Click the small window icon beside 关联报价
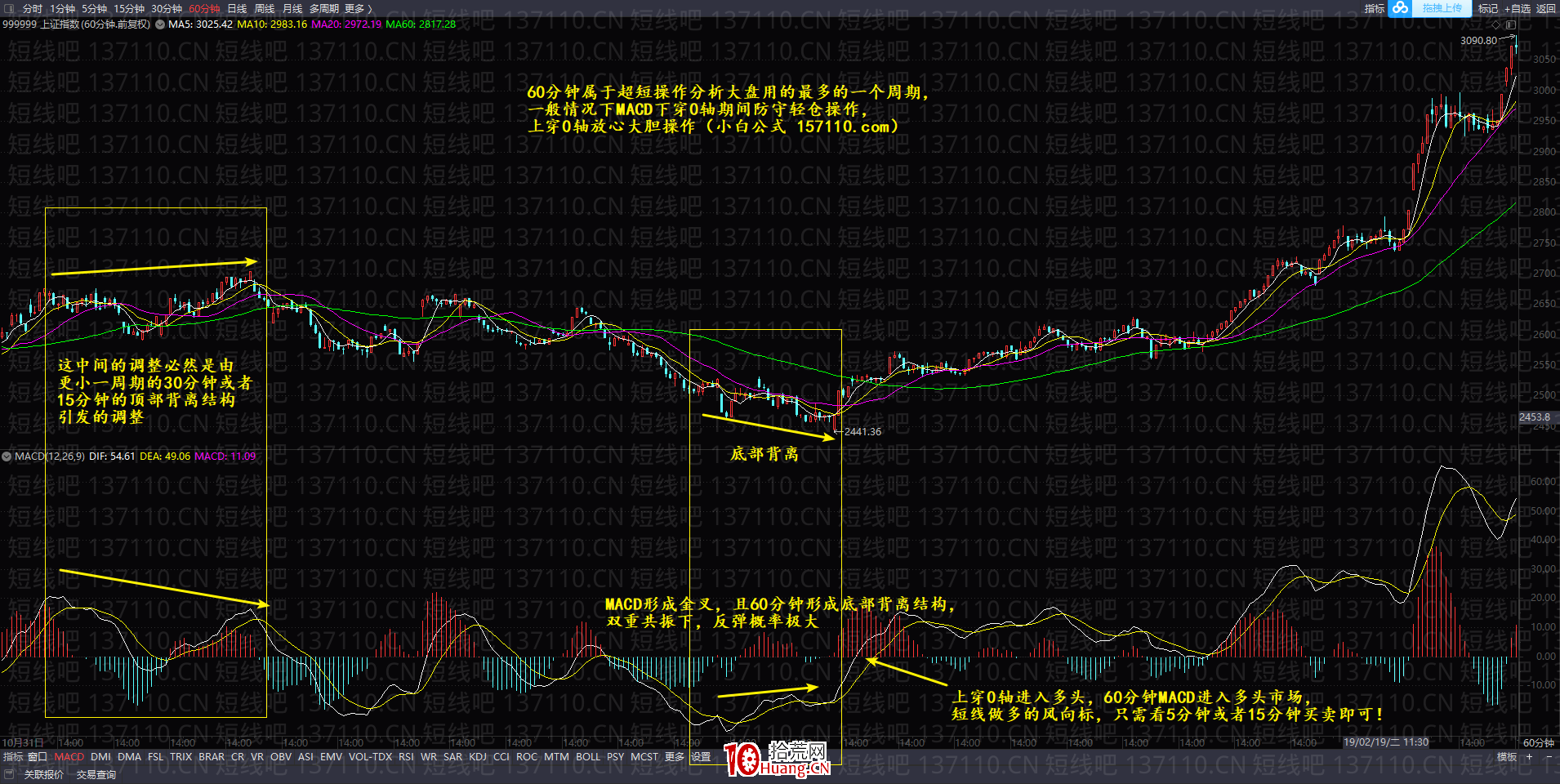1560x784 pixels. (x=10, y=774)
